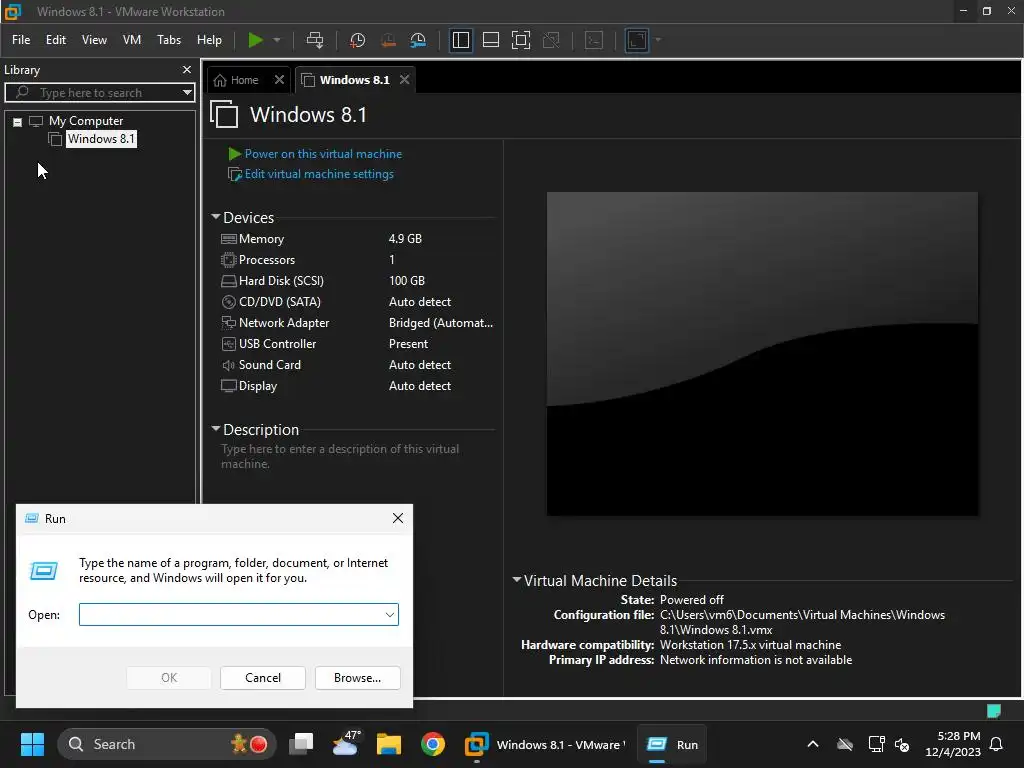Click Cancel in the Run dialog
This screenshot has width=1024, height=768.
click(263, 678)
